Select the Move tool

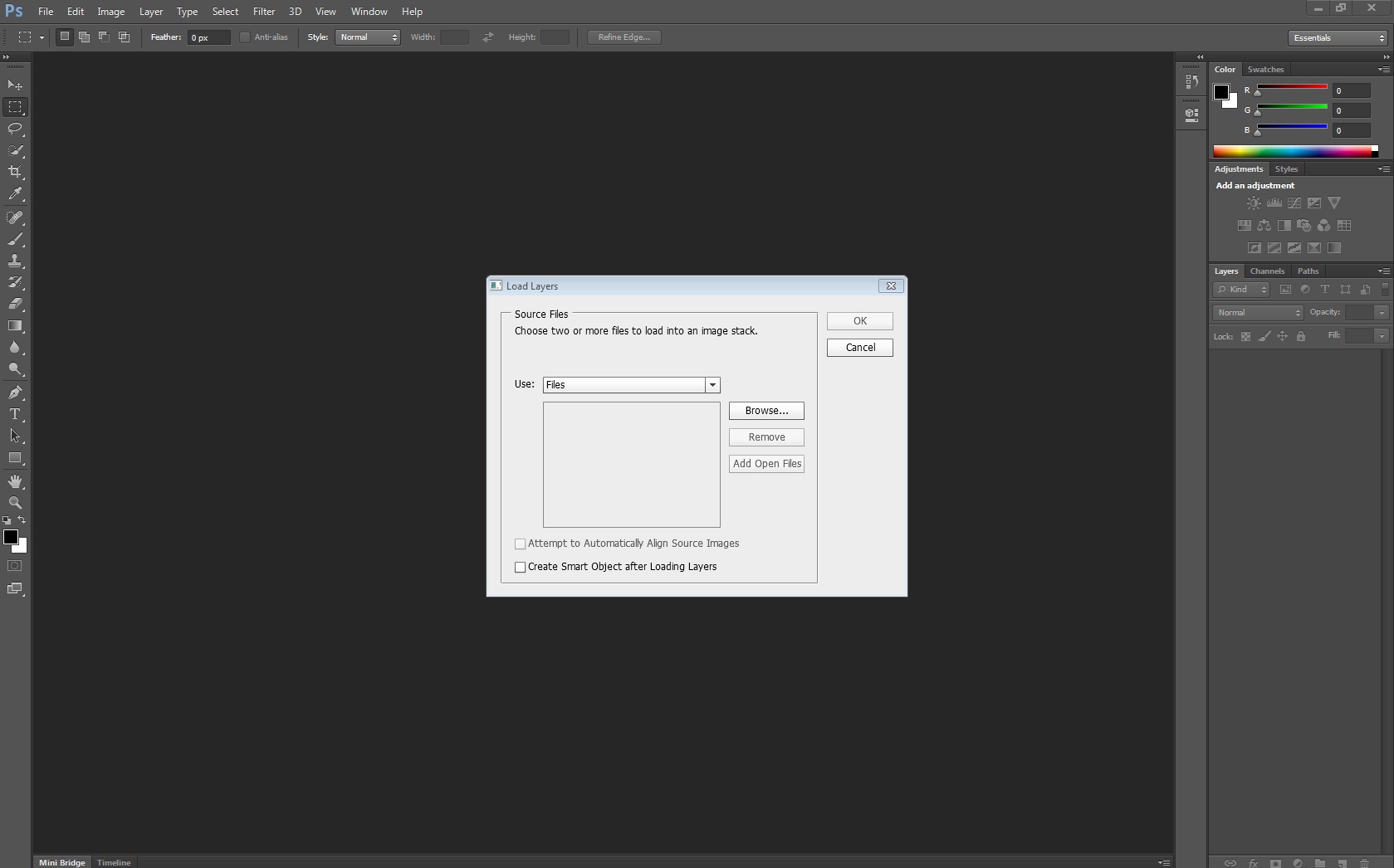point(15,85)
